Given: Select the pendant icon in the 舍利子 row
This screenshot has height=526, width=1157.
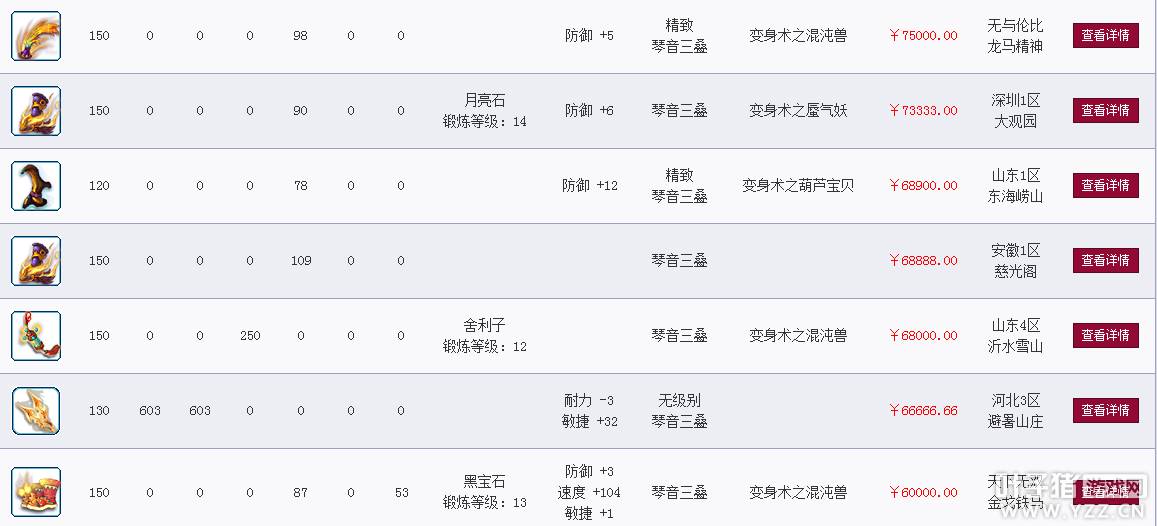Looking at the screenshot, I should (36, 336).
